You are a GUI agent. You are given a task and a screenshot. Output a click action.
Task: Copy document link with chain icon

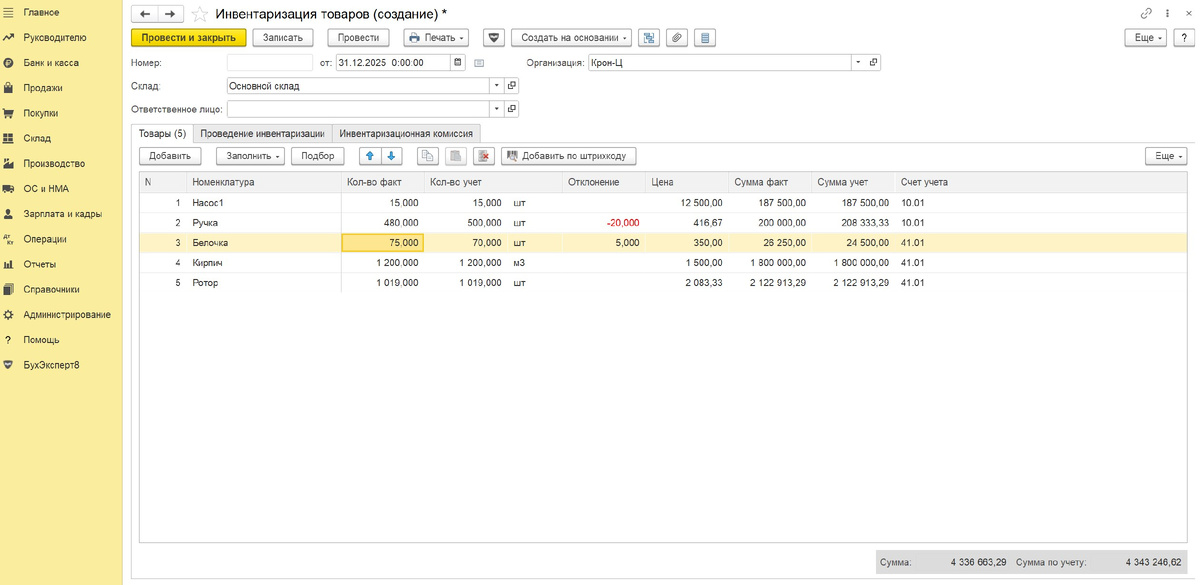tap(1146, 13)
